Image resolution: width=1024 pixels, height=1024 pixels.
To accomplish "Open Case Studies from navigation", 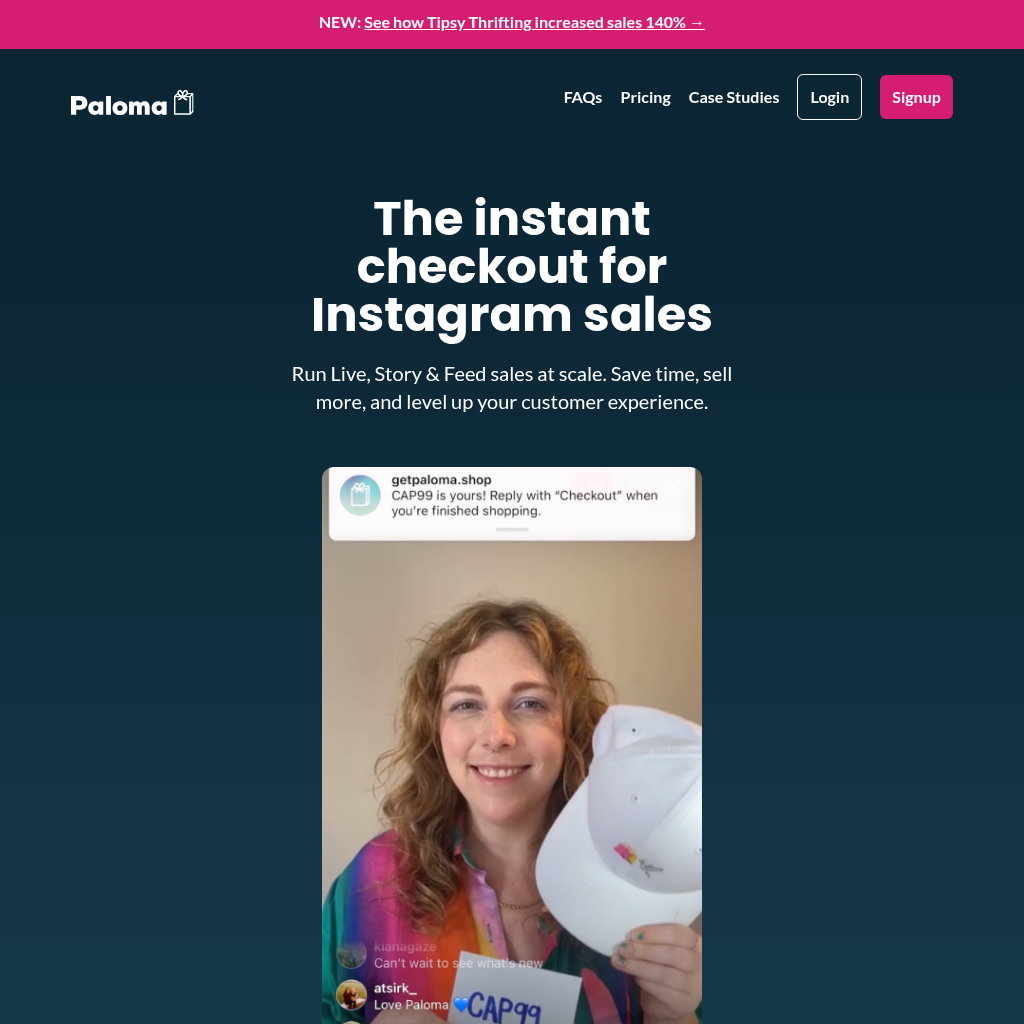I will click(733, 97).
